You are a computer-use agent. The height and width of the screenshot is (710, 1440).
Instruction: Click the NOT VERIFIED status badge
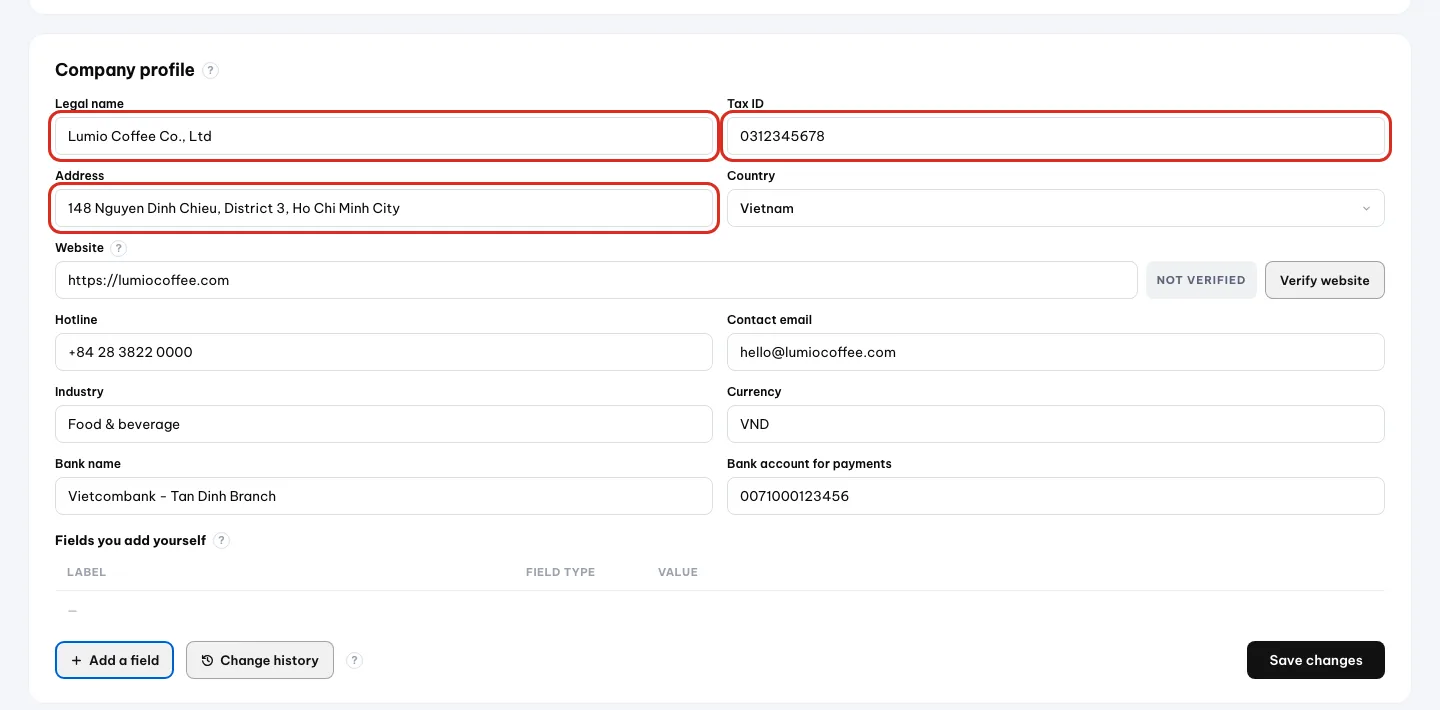tap(1200, 280)
